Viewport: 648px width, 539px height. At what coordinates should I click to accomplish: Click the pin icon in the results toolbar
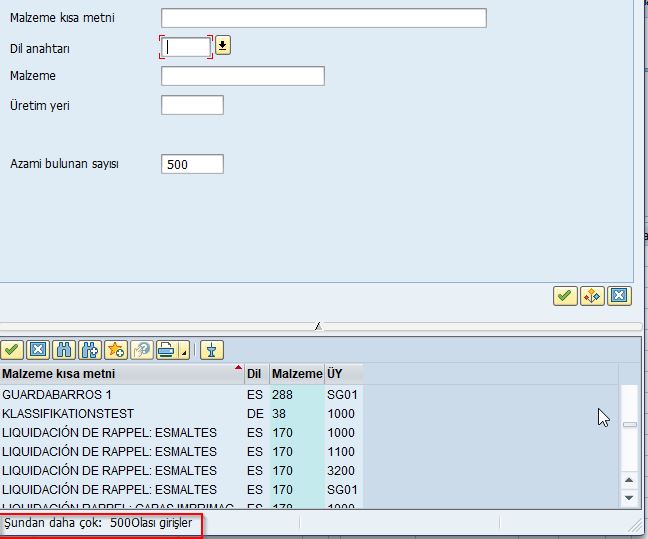tap(211, 350)
